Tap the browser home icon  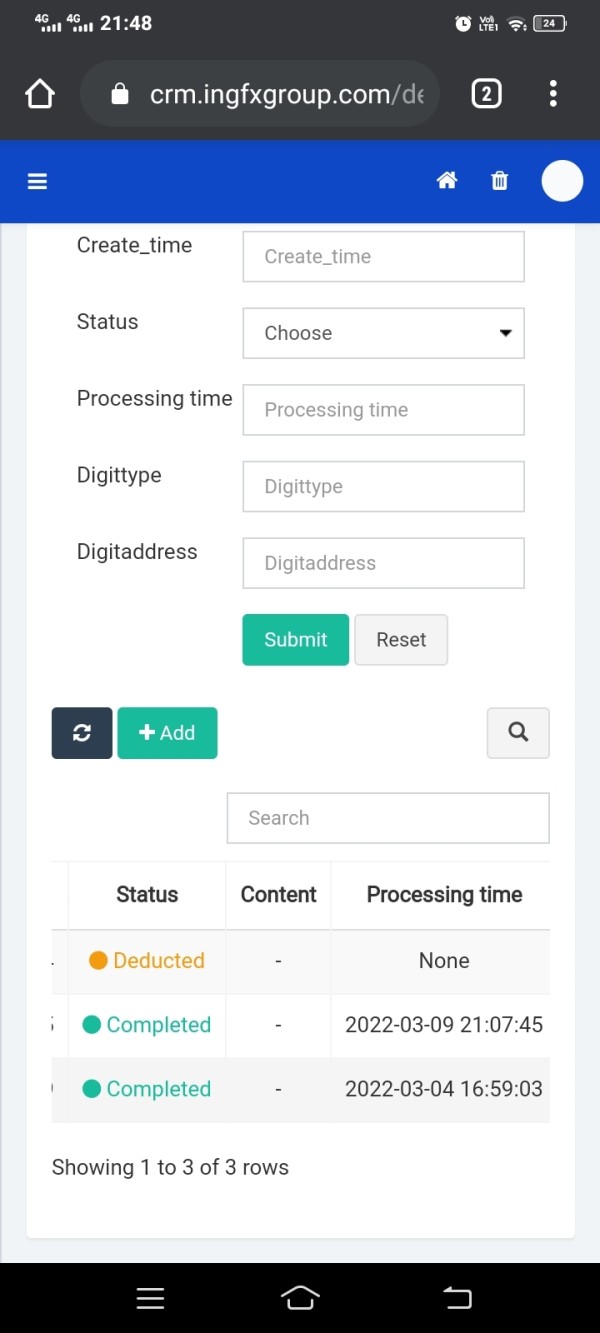coord(40,94)
